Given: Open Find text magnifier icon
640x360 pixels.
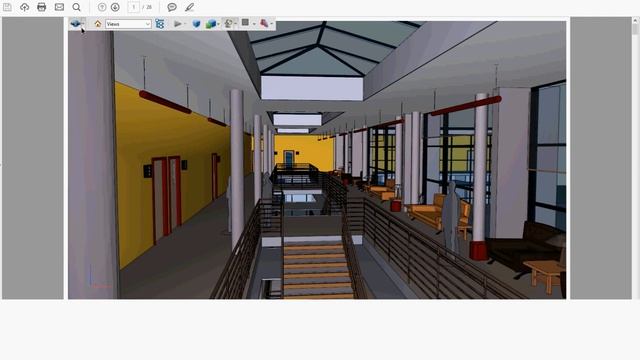Looking at the screenshot, I should tap(76, 7).
